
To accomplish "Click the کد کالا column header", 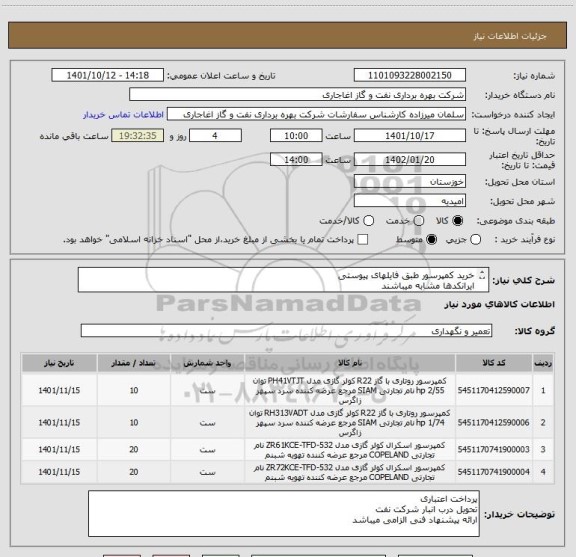I will tap(494, 363).
